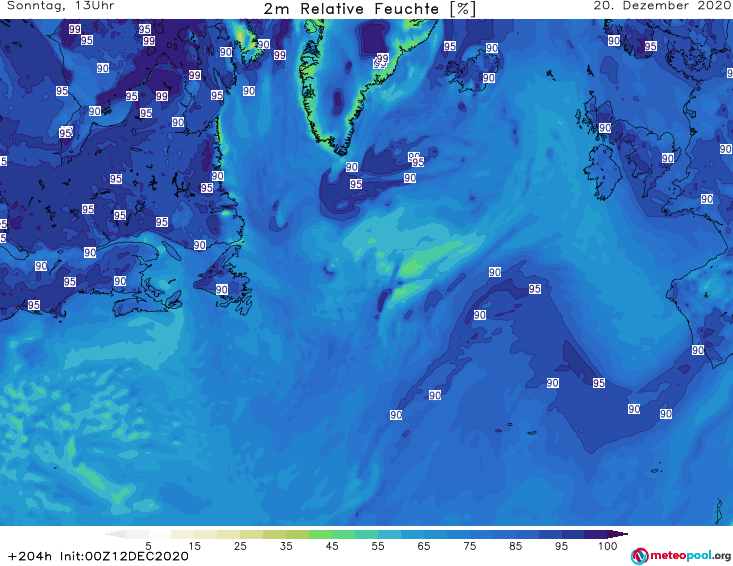This screenshot has height=566, width=733.
Task: Click legend value 95 on the color bar
Action: 561,546
